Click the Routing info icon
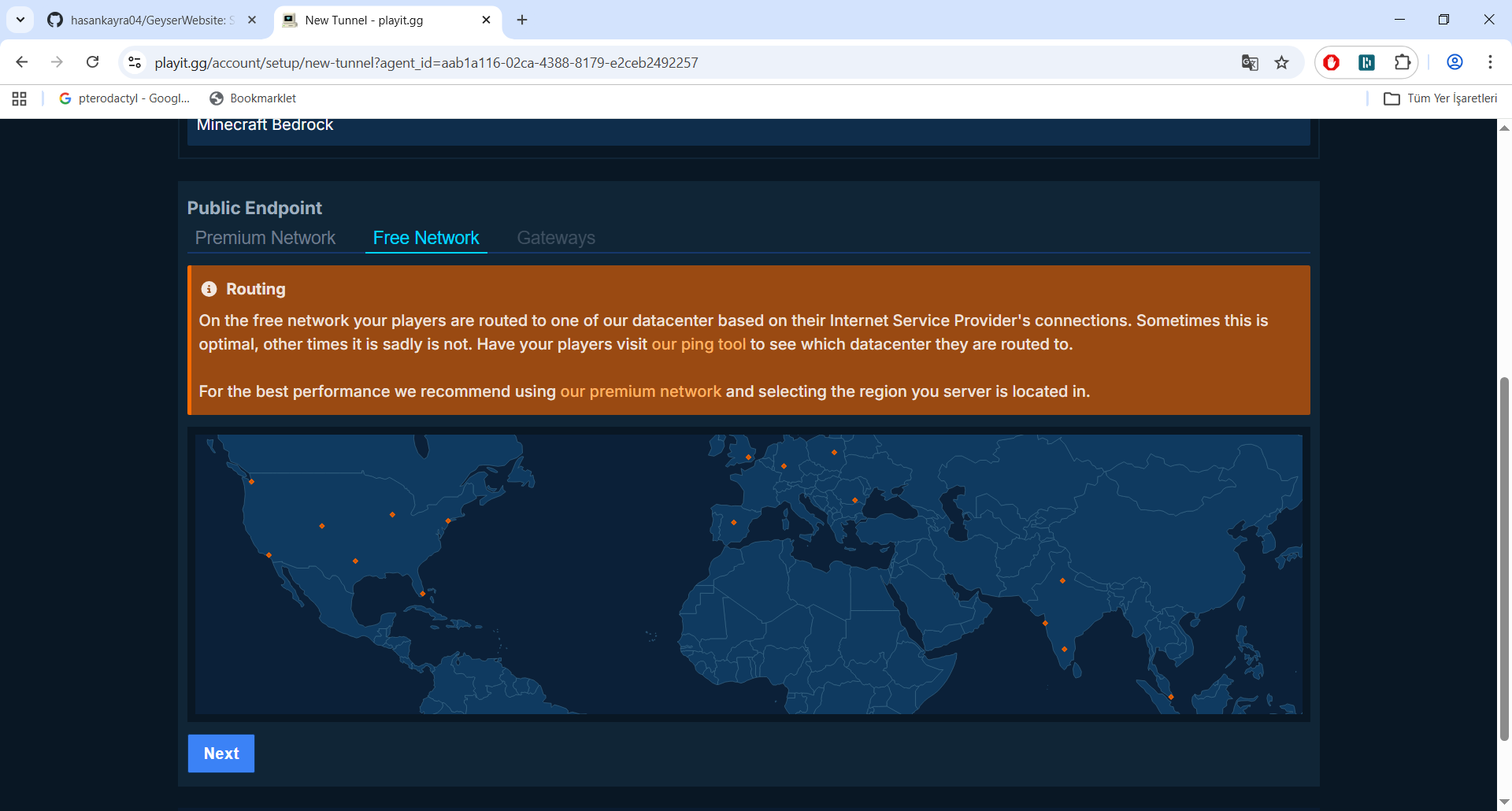Viewport: 1512px width, 811px height. (209, 289)
